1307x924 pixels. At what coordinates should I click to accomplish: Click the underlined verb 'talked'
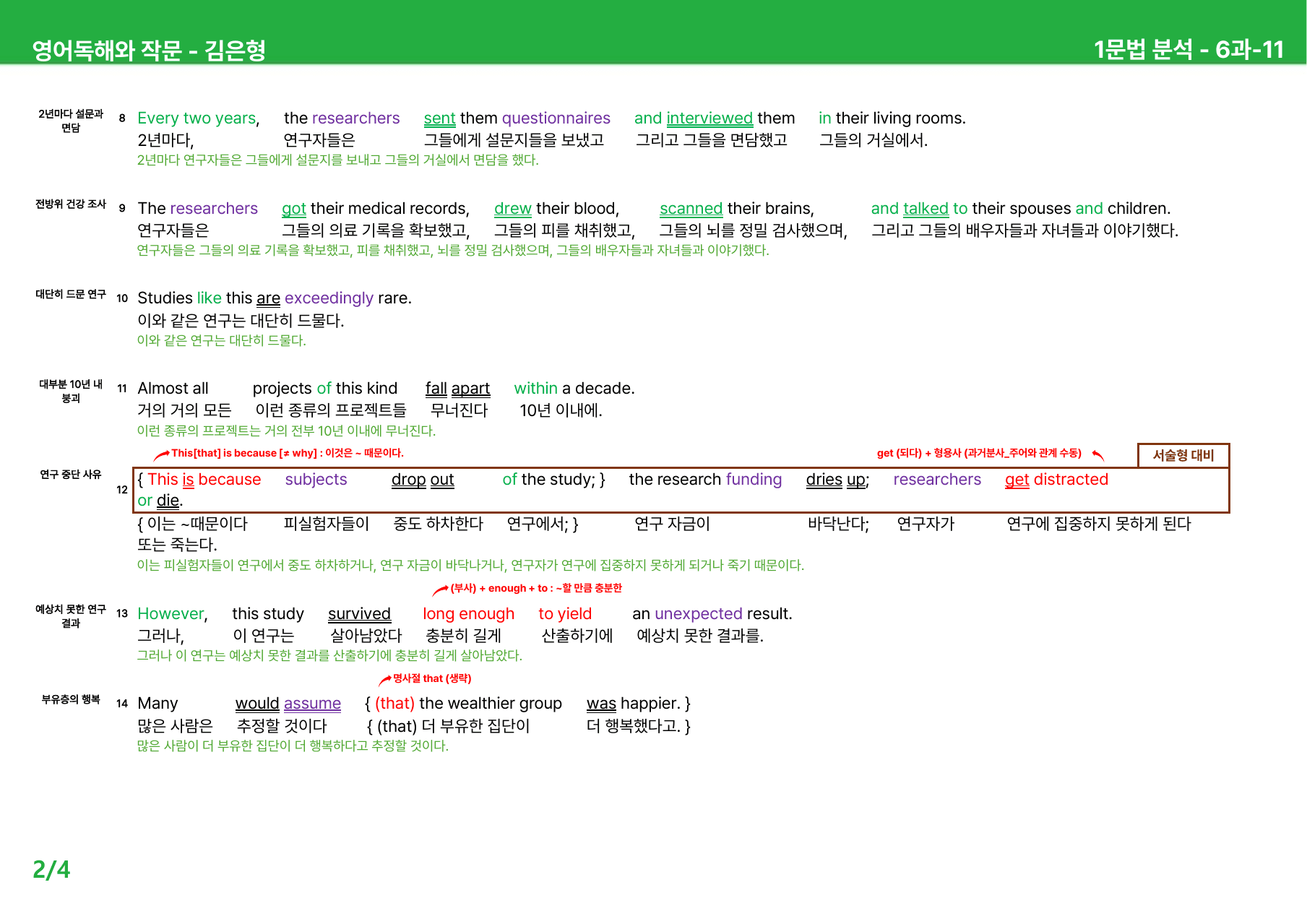point(926,209)
